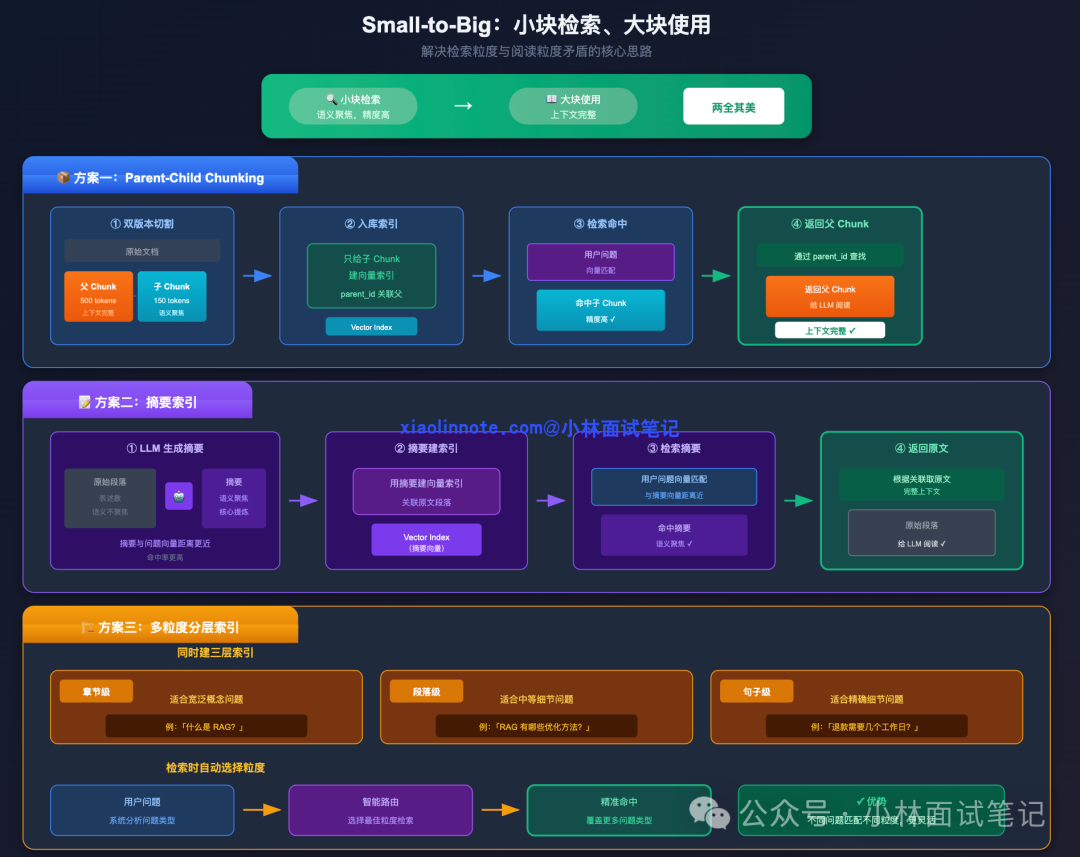Click the 两全其美 button
The height and width of the screenshot is (857, 1080).
733,105
